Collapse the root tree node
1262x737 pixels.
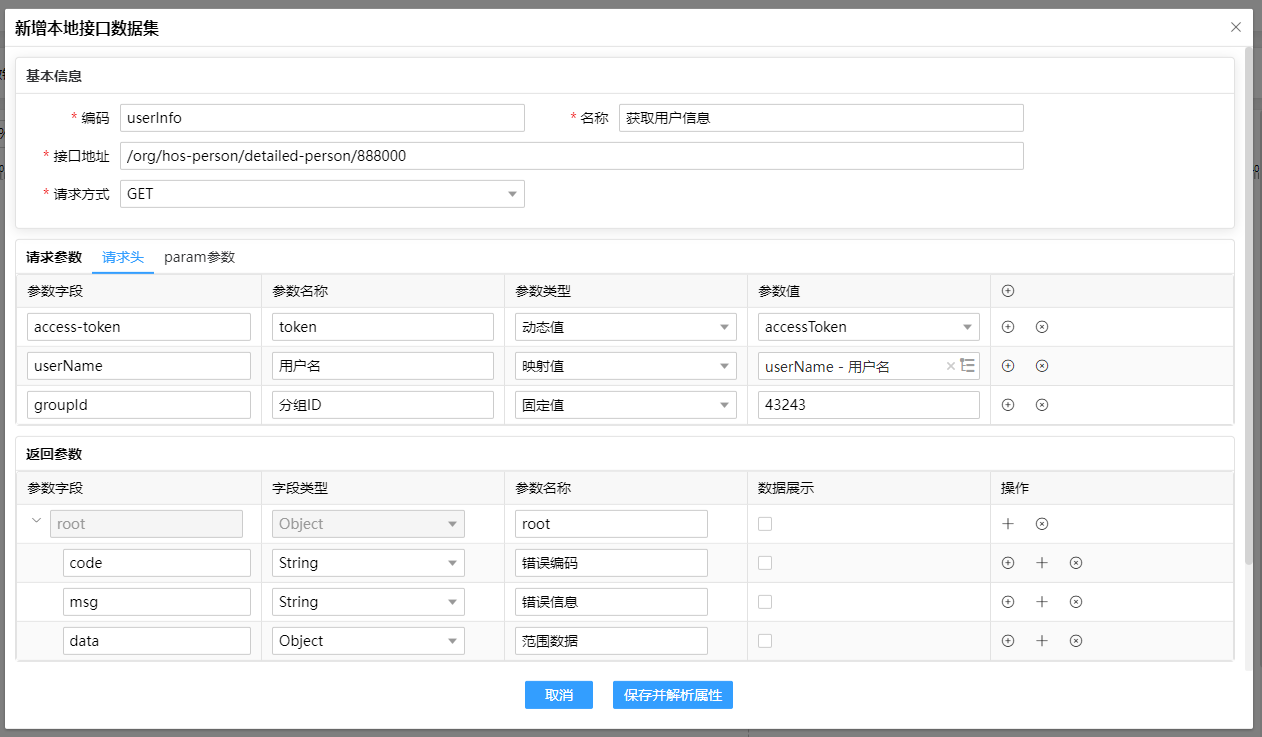37,522
